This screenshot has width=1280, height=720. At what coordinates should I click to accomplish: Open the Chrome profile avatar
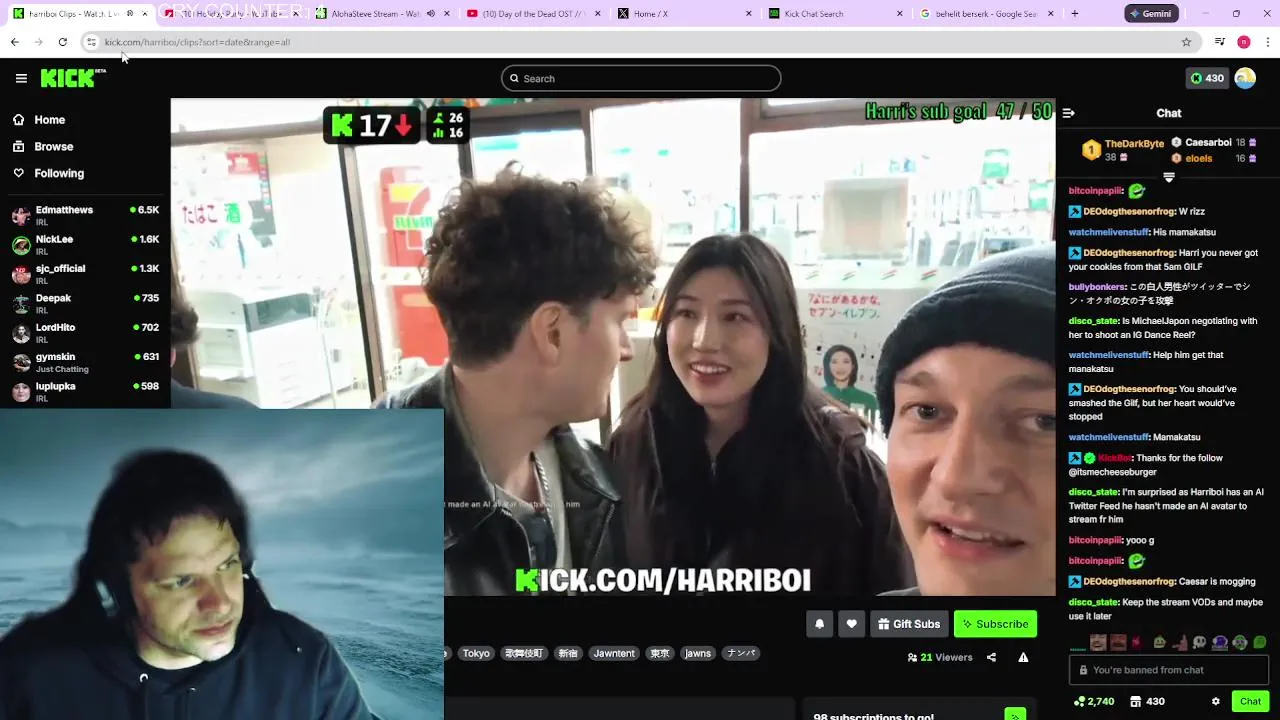[x=1244, y=42]
